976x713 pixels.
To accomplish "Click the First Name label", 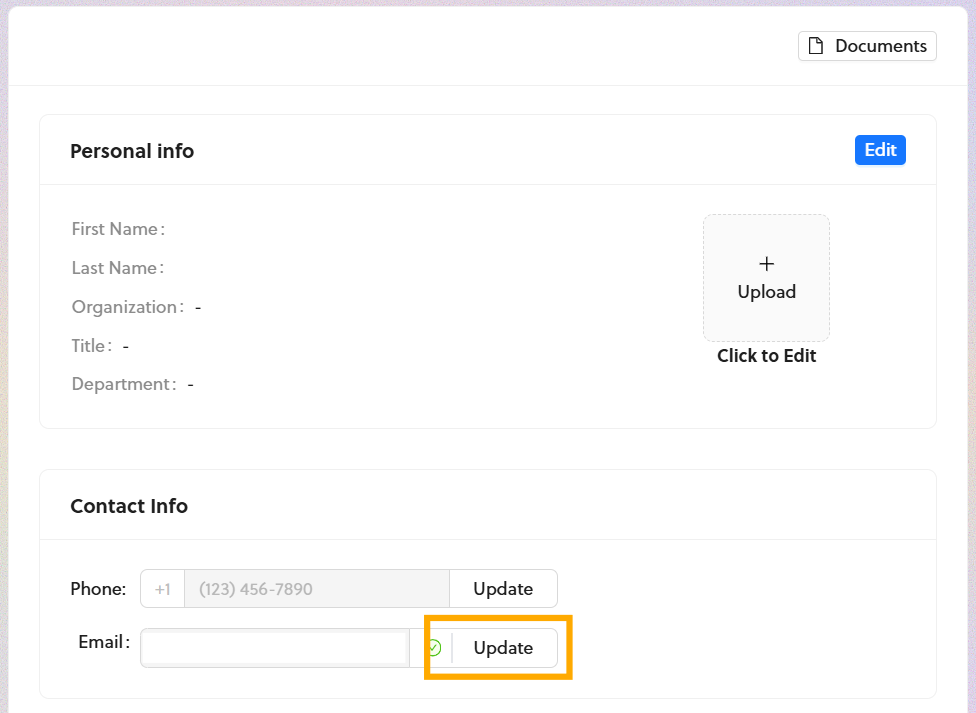I will (115, 229).
